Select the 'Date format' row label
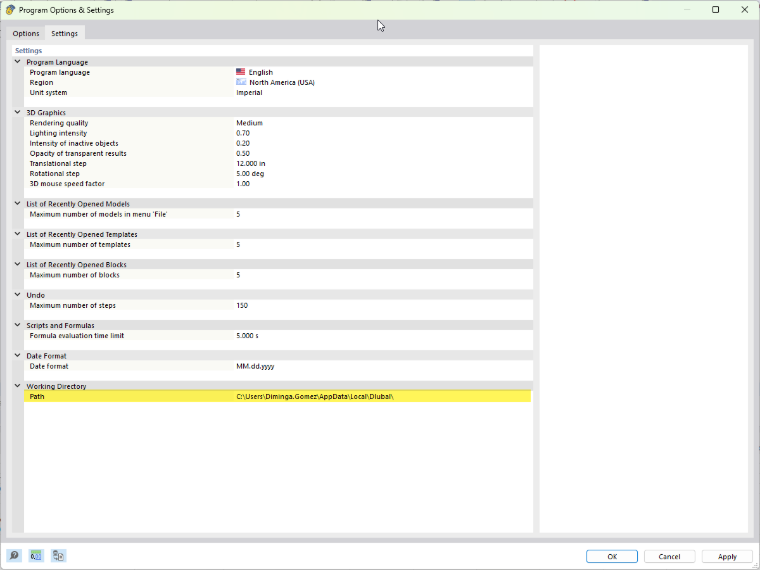The width and height of the screenshot is (760, 570). click(x=49, y=366)
